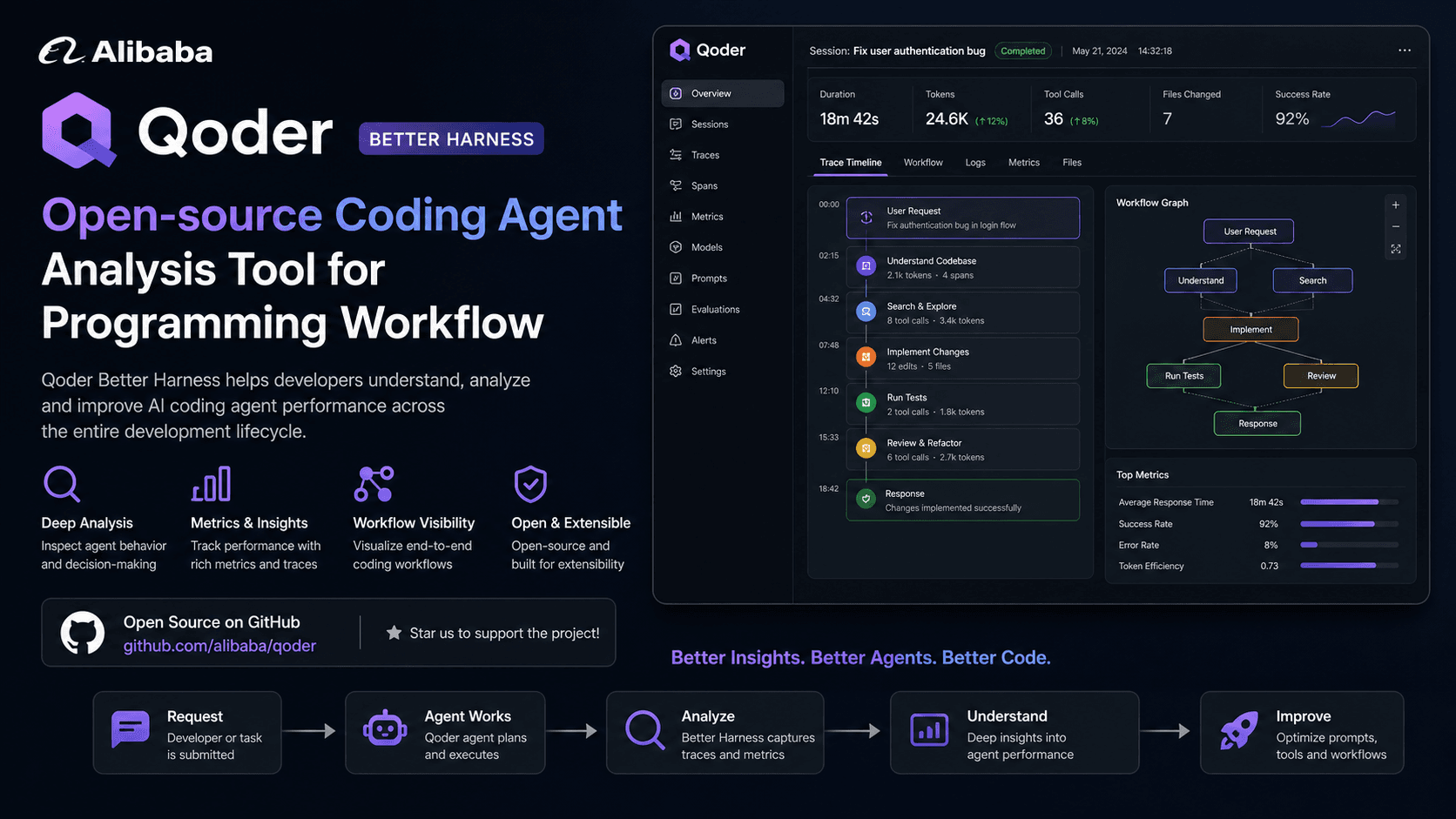Screen dimensions: 1456x819
Task: Select Overview in the sidebar menu
Action: coord(723,93)
